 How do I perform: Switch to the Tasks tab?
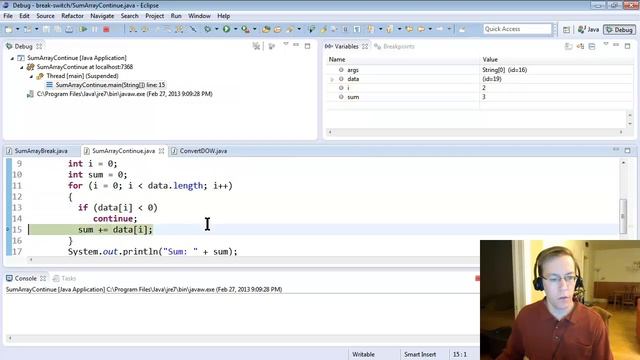(x=64, y=278)
